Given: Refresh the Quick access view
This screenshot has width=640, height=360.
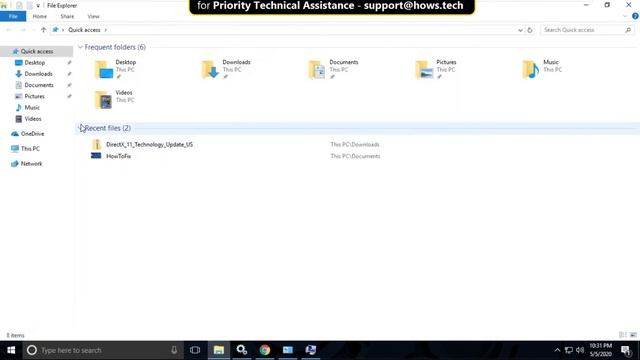Looking at the screenshot, I should [x=530, y=30].
